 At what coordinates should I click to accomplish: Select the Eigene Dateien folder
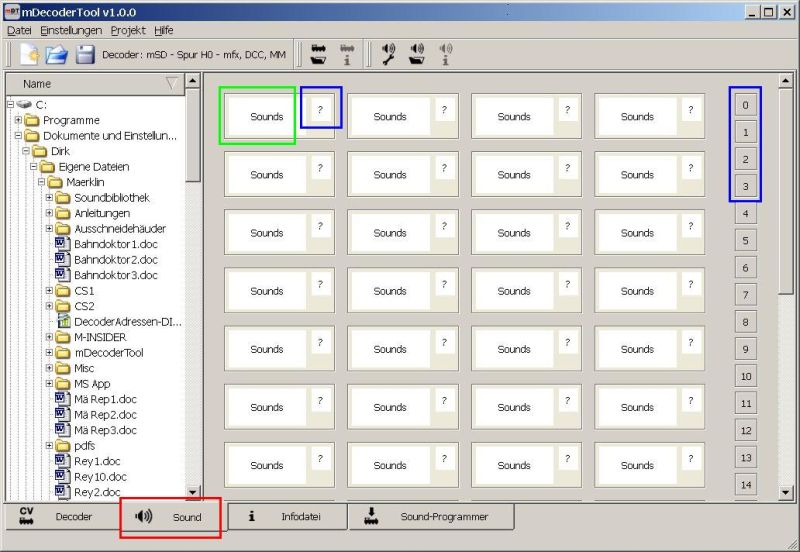click(x=85, y=167)
